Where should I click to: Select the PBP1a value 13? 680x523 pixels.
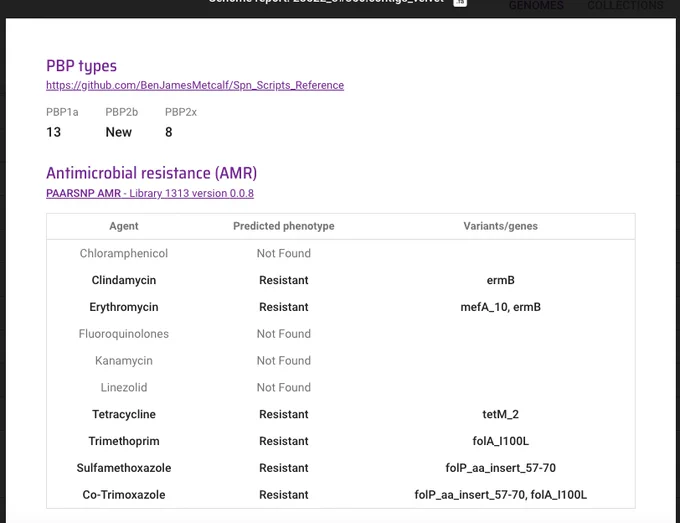click(53, 132)
